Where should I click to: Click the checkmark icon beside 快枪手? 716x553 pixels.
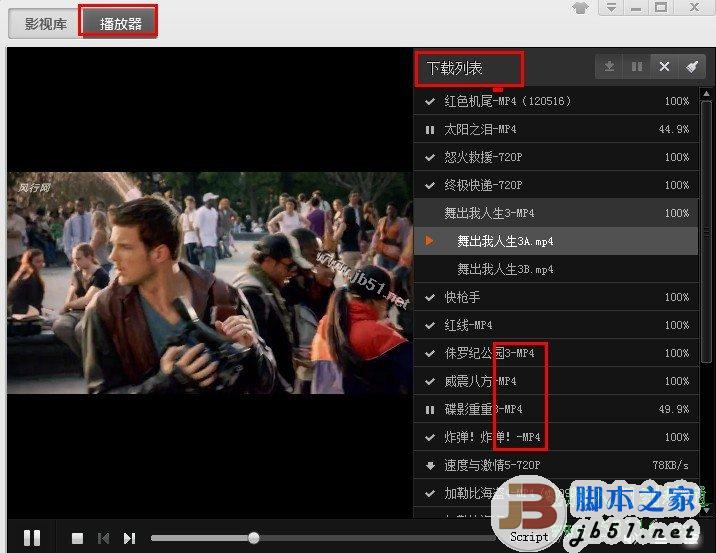point(430,298)
